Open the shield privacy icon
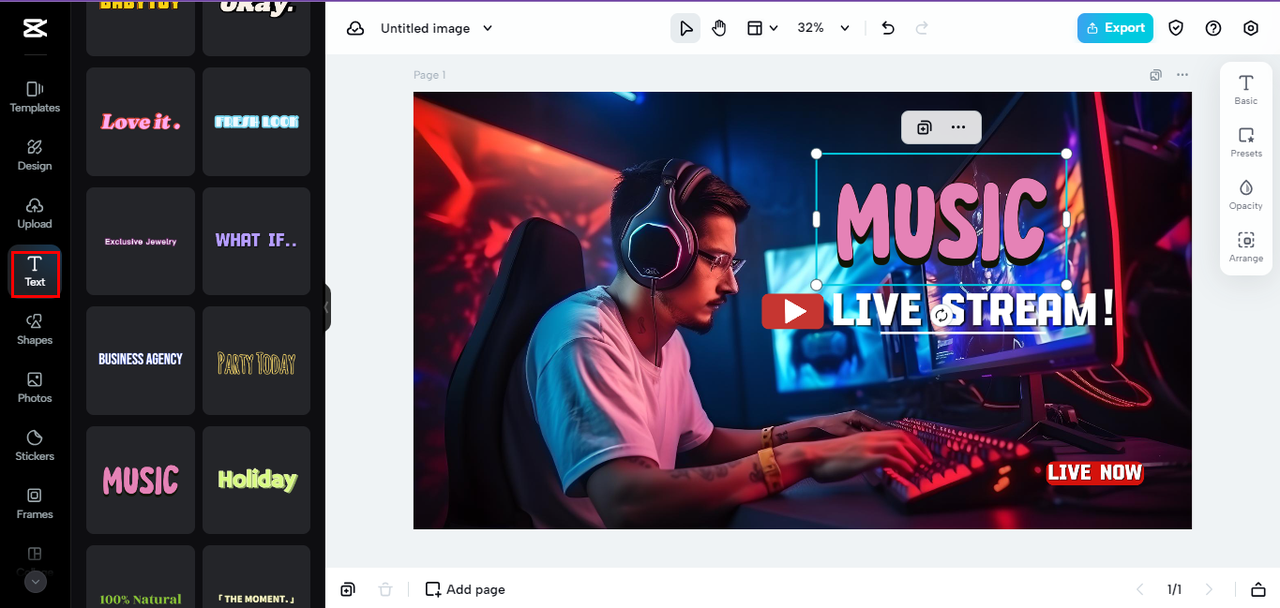This screenshot has width=1280, height=608. pyautogui.click(x=1176, y=28)
